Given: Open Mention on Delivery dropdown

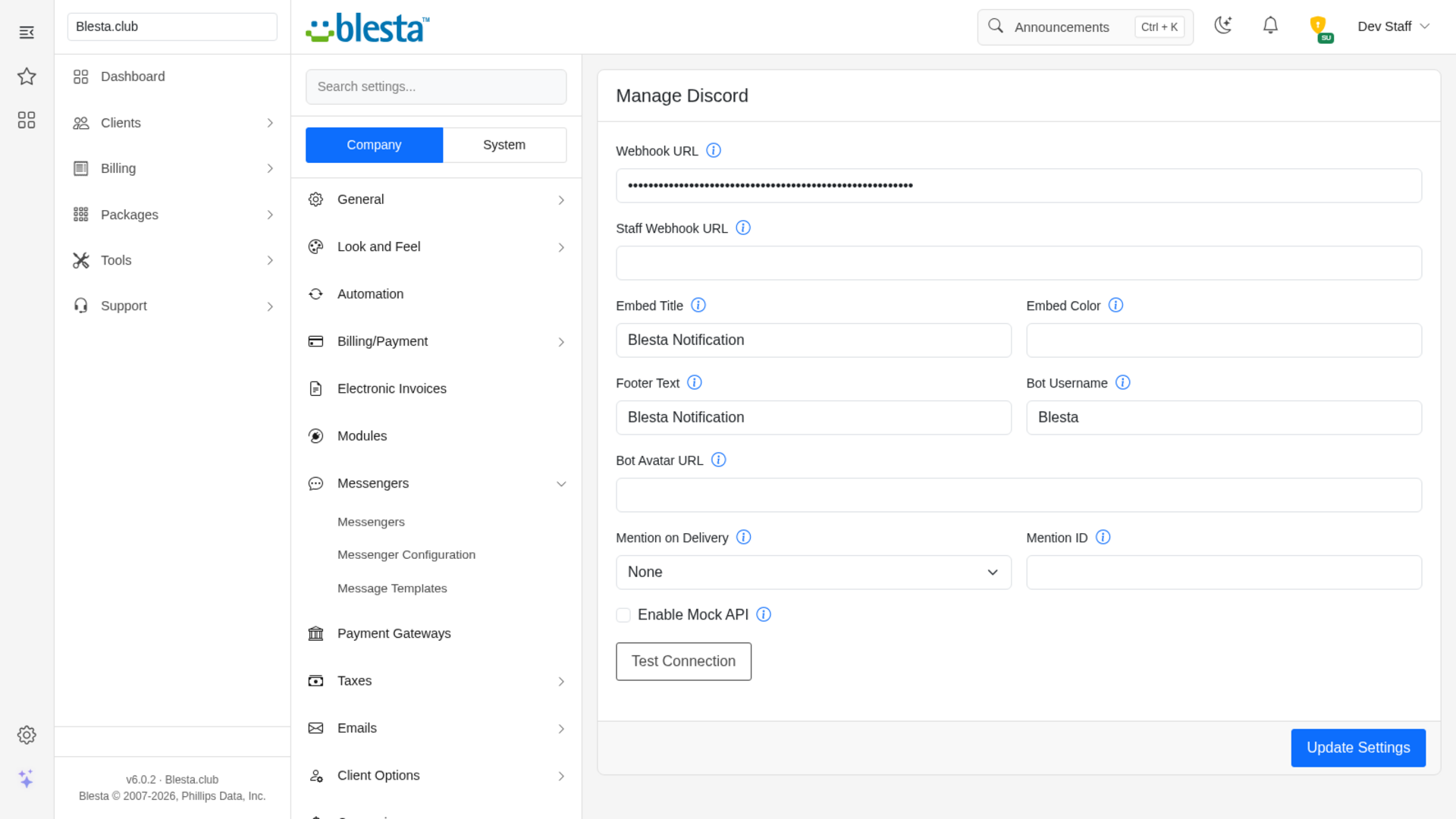Looking at the screenshot, I should 814,573.
